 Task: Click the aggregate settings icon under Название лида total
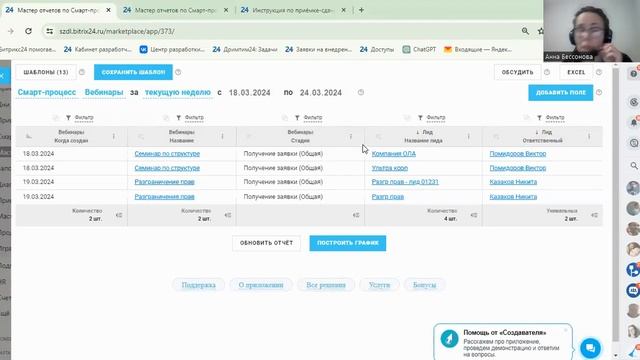coord(473,215)
